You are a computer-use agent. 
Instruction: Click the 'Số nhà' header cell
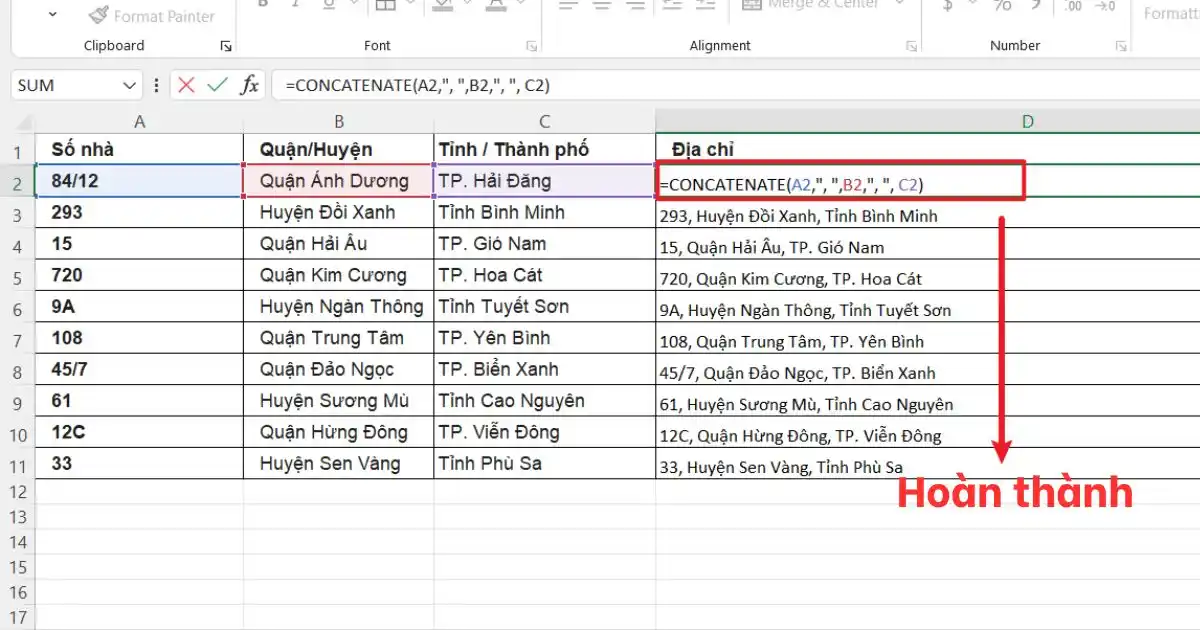point(139,150)
